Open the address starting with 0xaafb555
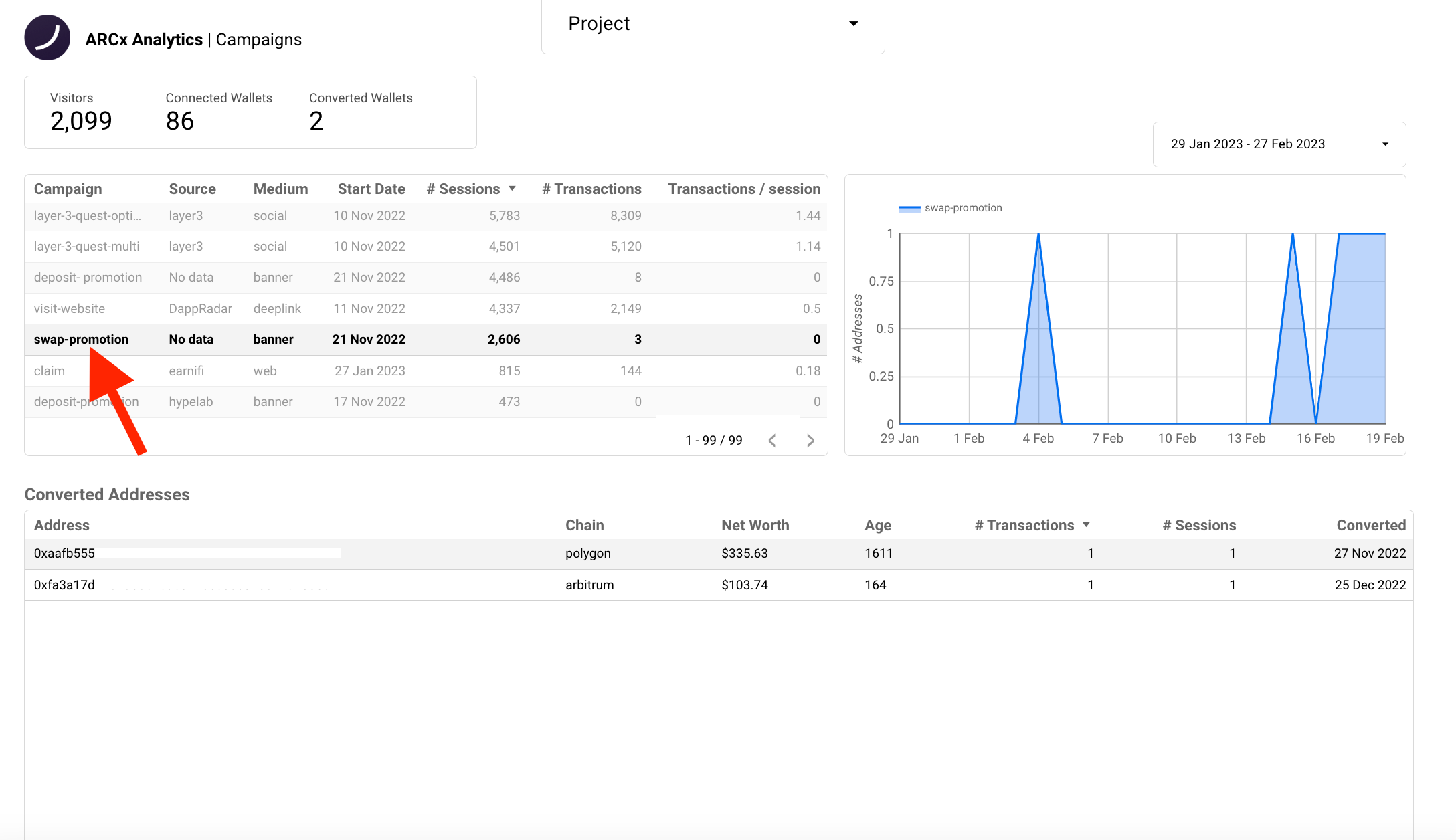1456x840 pixels. [x=64, y=553]
